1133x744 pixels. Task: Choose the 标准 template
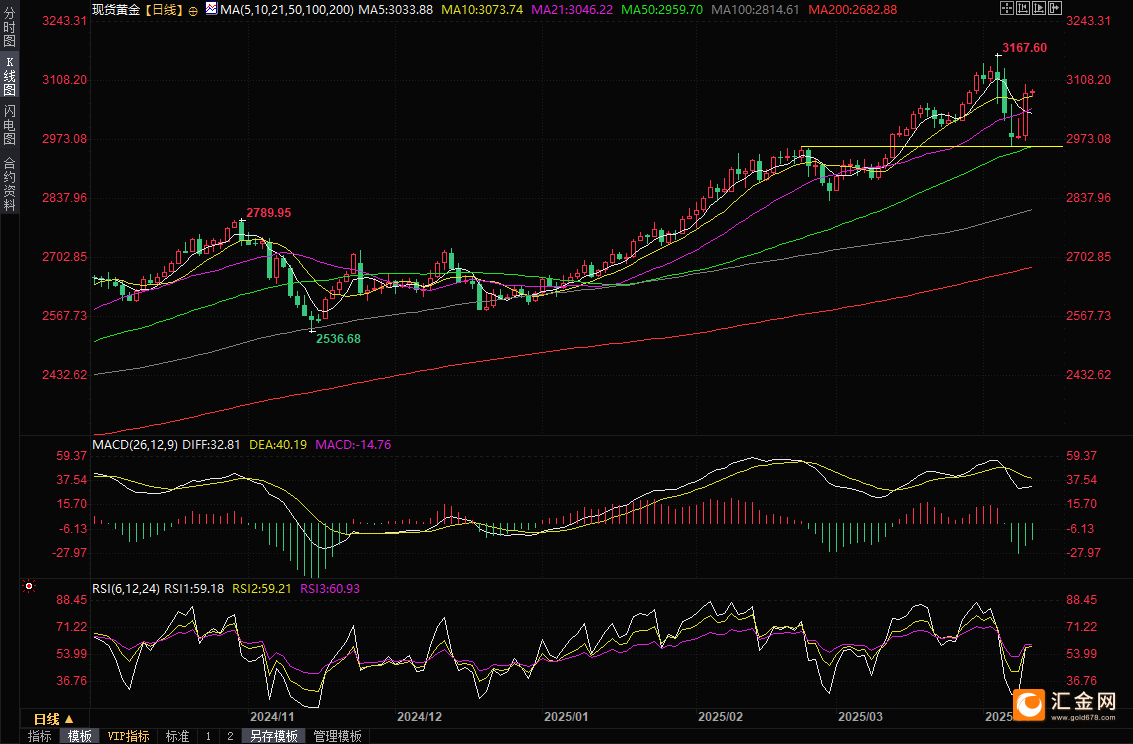pyautogui.click(x=177, y=736)
